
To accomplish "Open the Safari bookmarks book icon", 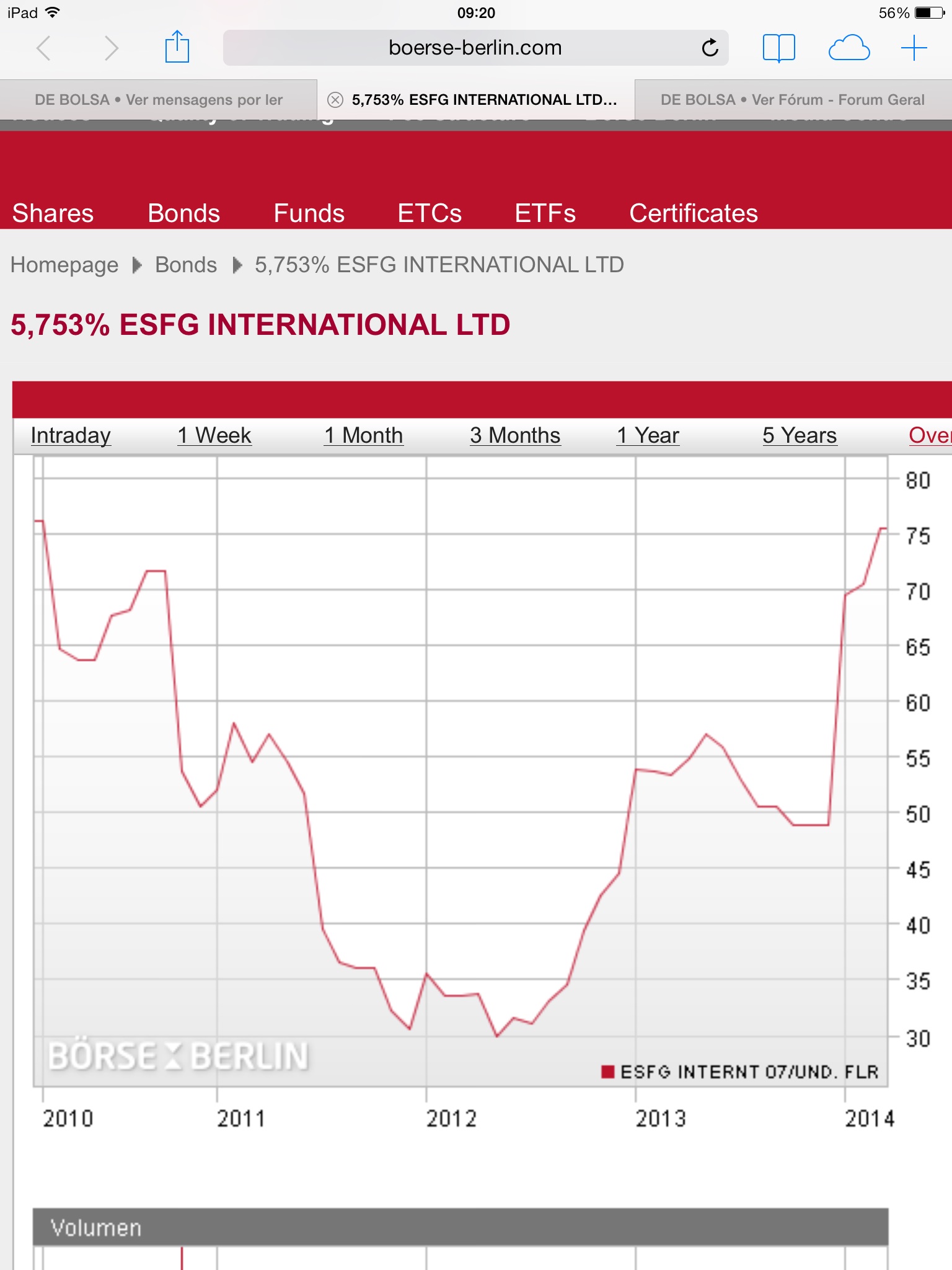I will point(778,48).
